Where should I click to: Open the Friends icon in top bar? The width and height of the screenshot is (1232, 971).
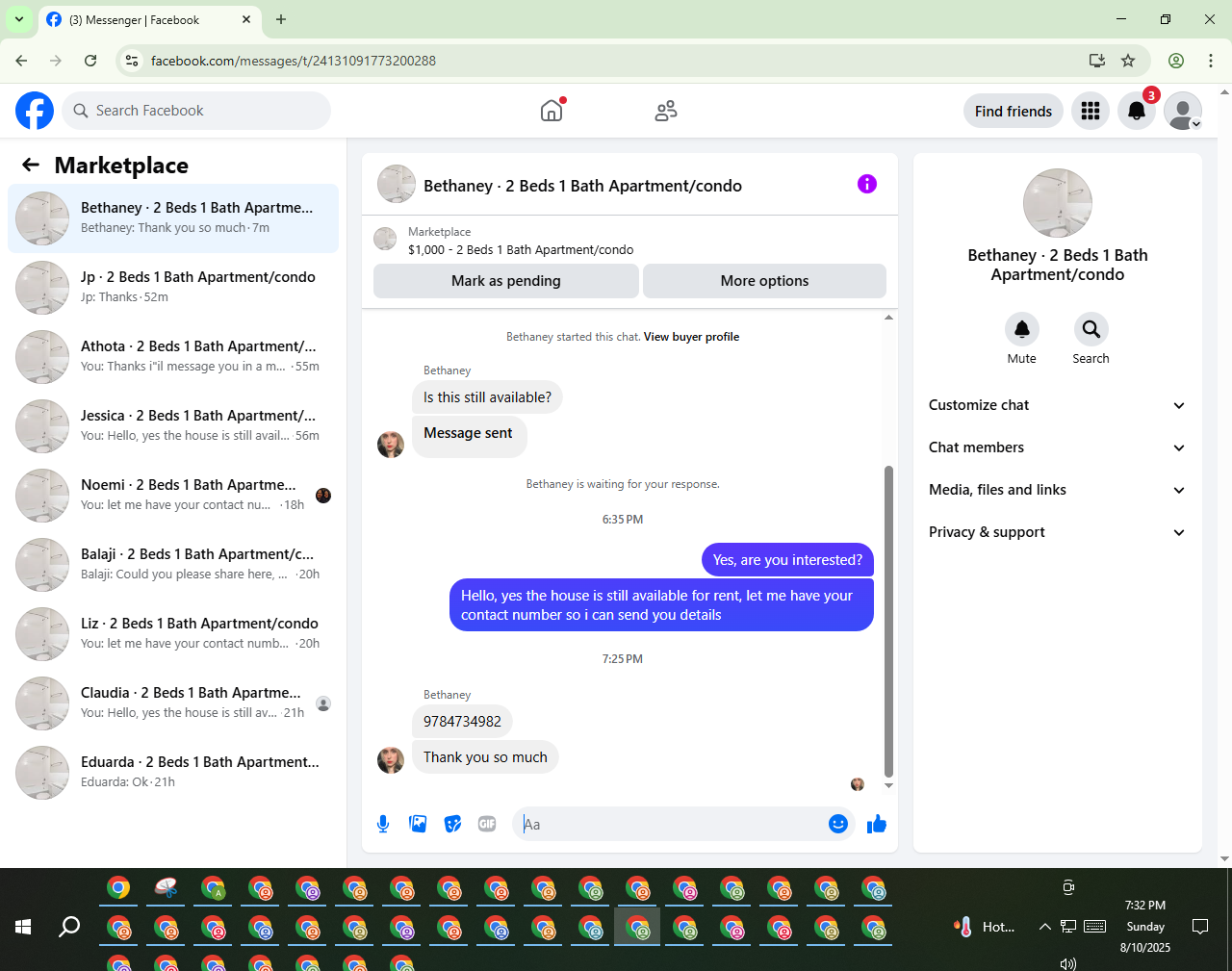[x=666, y=111]
